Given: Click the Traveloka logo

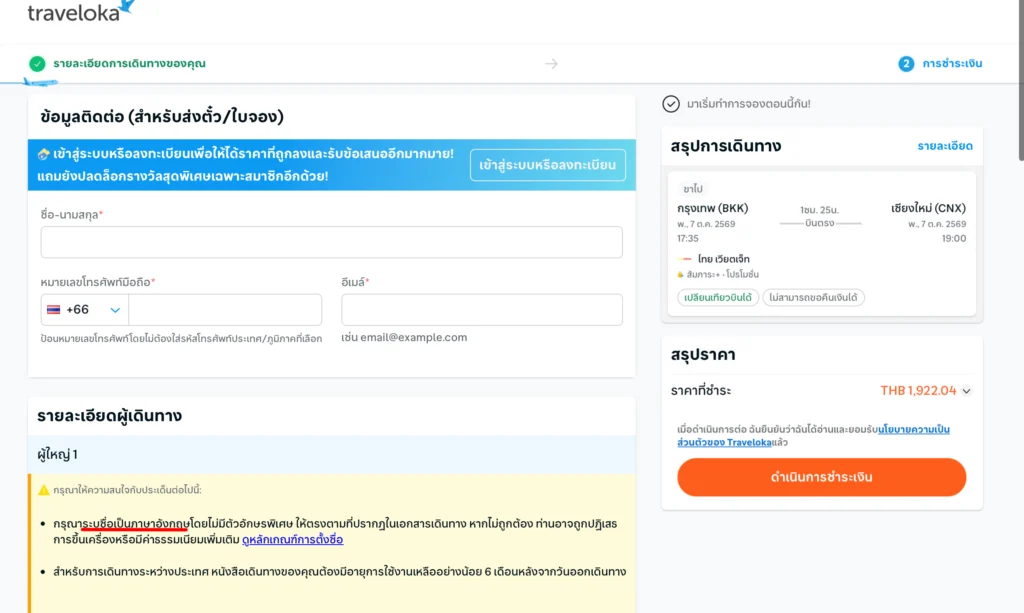Looking at the screenshot, I should (x=81, y=11).
